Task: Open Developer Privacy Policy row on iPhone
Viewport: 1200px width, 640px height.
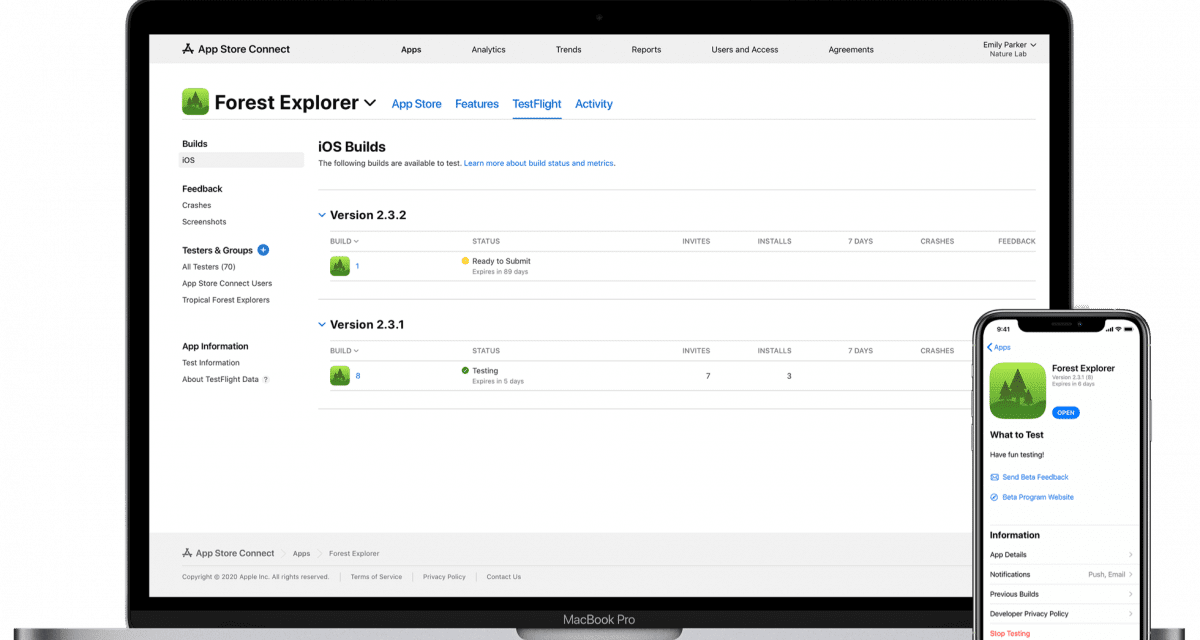Action: click(x=1062, y=613)
